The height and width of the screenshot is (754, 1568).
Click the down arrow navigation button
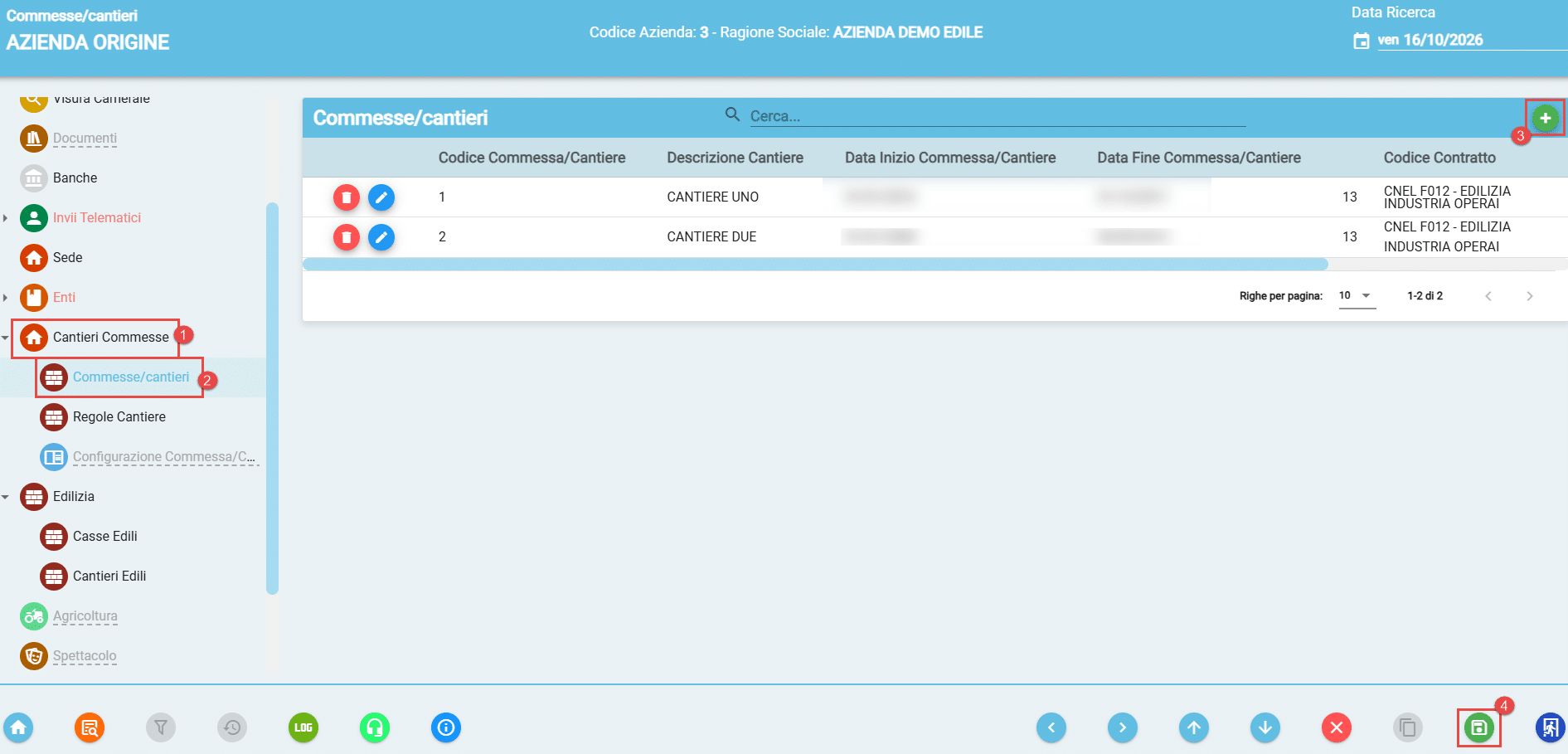coord(1265,728)
